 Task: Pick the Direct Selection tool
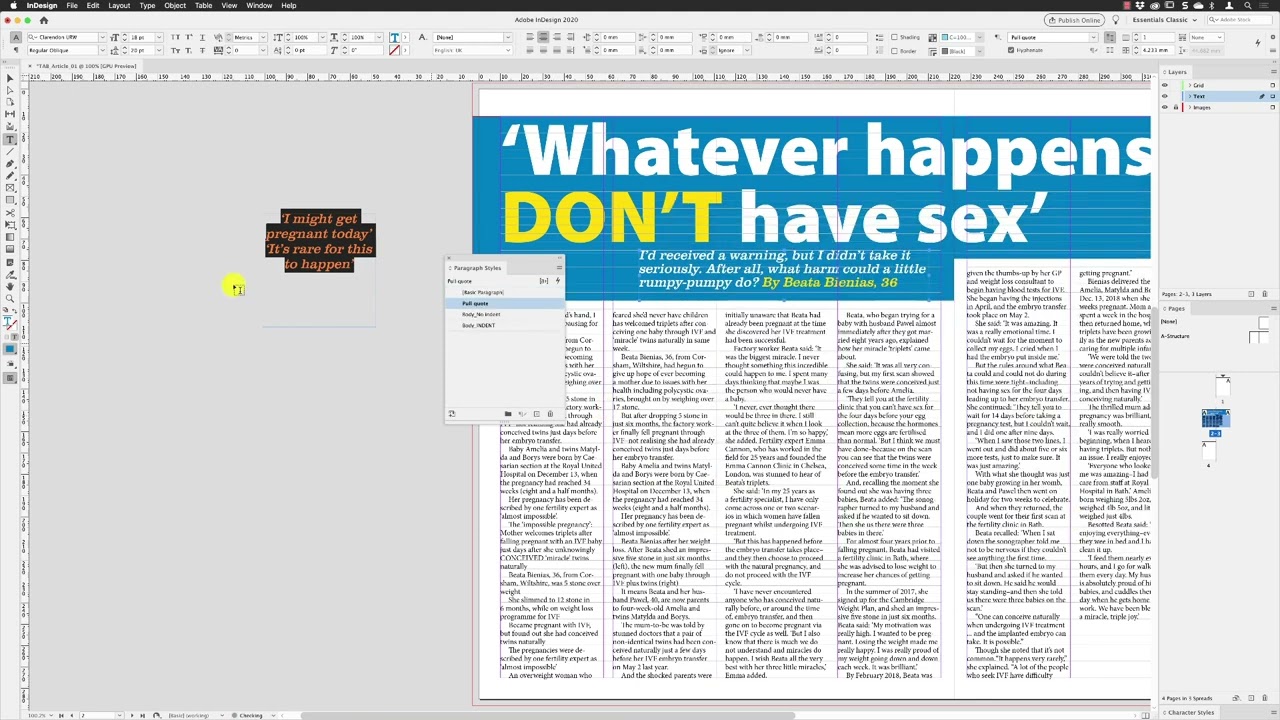point(10,90)
